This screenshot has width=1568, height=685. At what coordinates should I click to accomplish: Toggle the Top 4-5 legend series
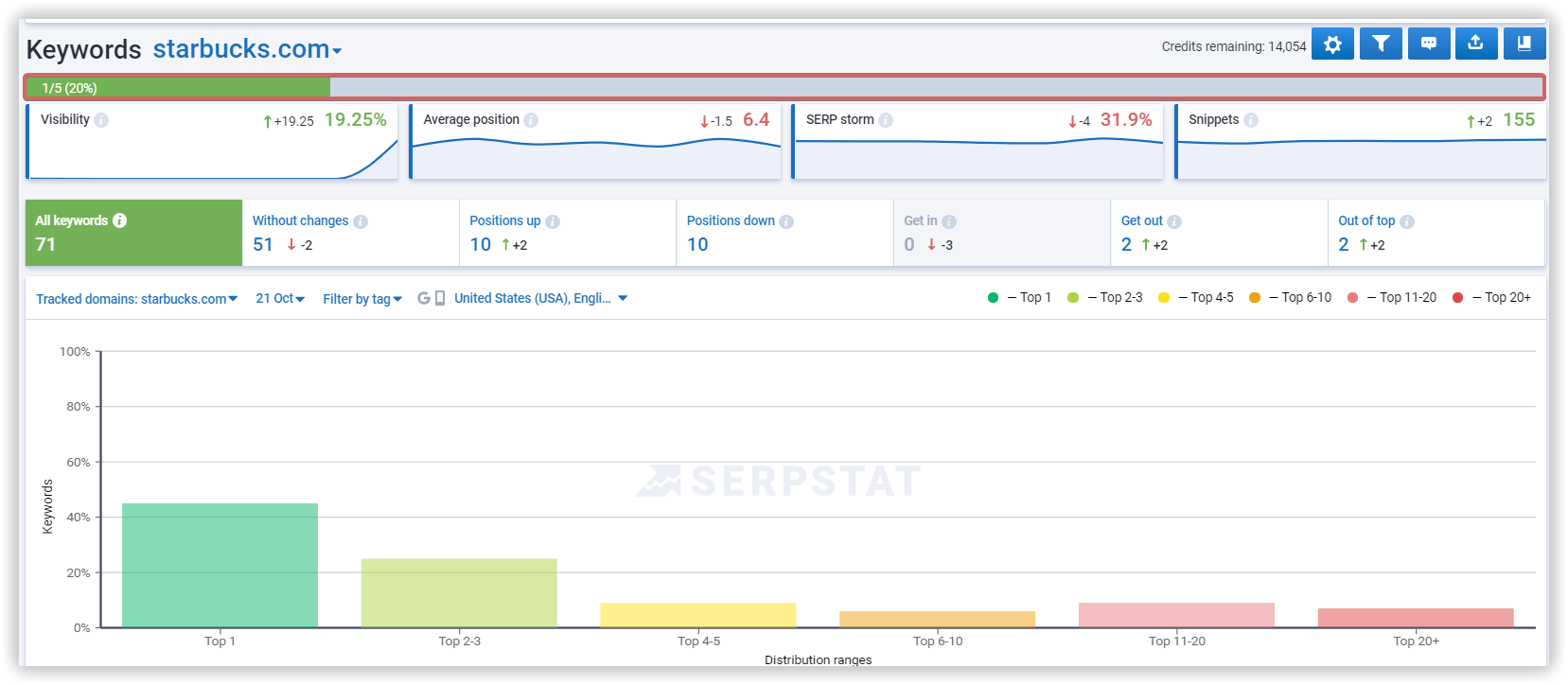[x=1196, y=297]
